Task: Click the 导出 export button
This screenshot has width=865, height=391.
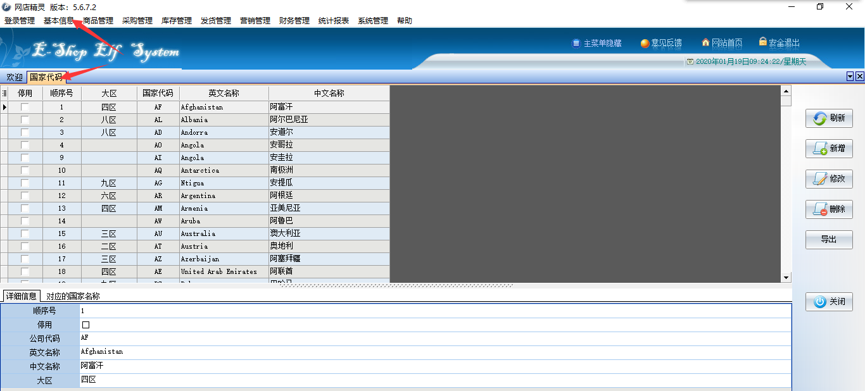Action: [829, 240]
